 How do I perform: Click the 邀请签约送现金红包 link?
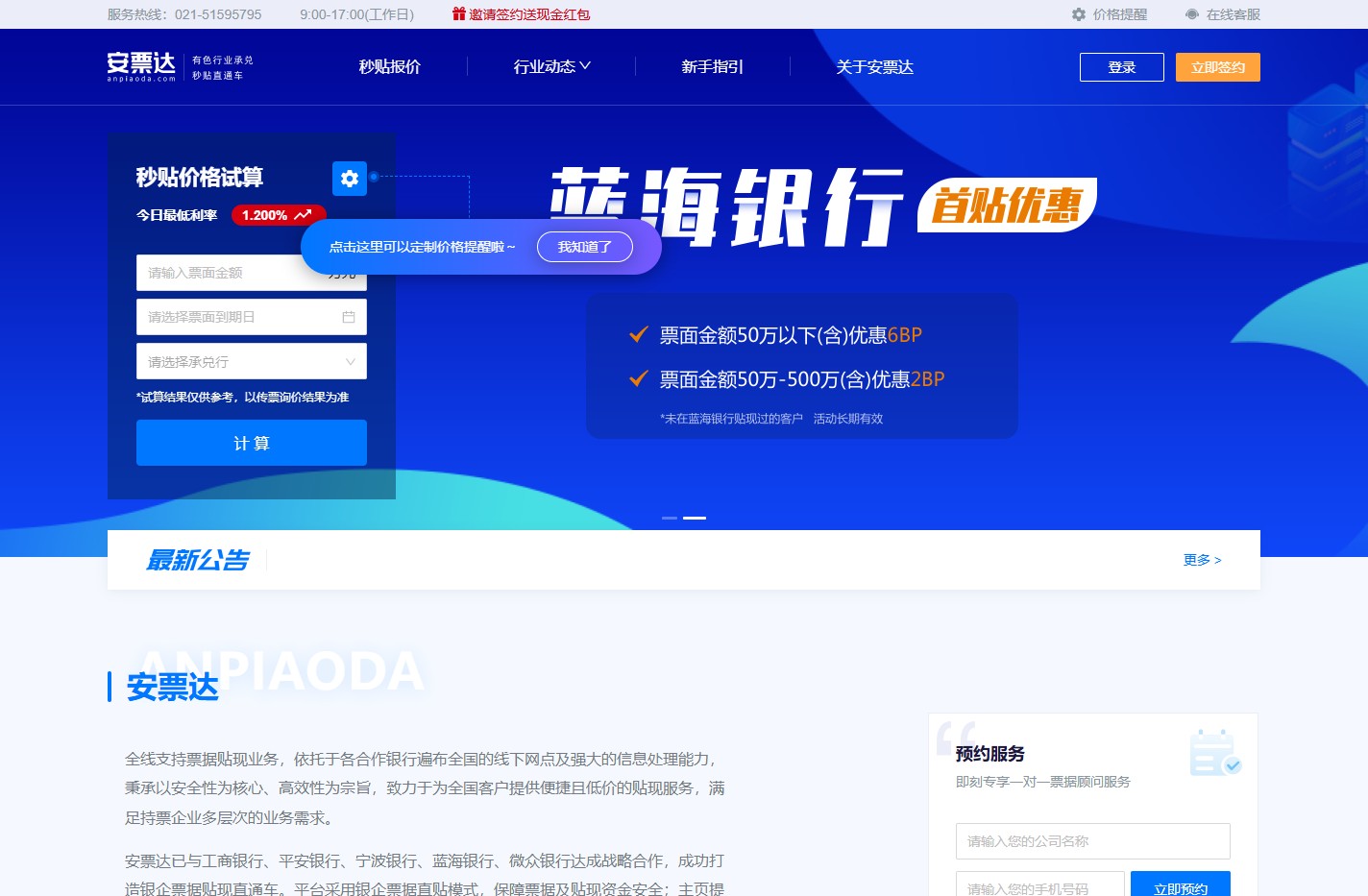pos(529,14)
